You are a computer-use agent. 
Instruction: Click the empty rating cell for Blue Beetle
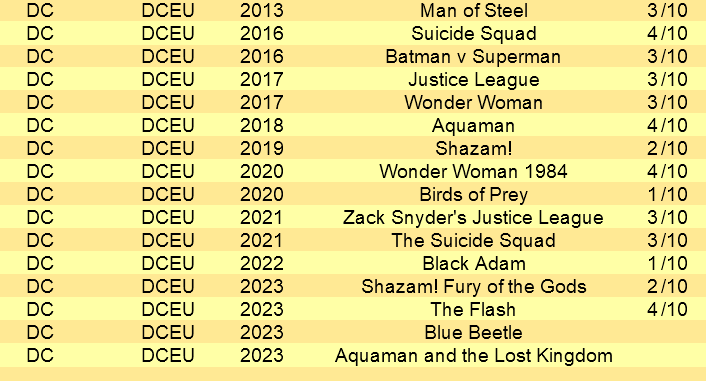(667, 332)
